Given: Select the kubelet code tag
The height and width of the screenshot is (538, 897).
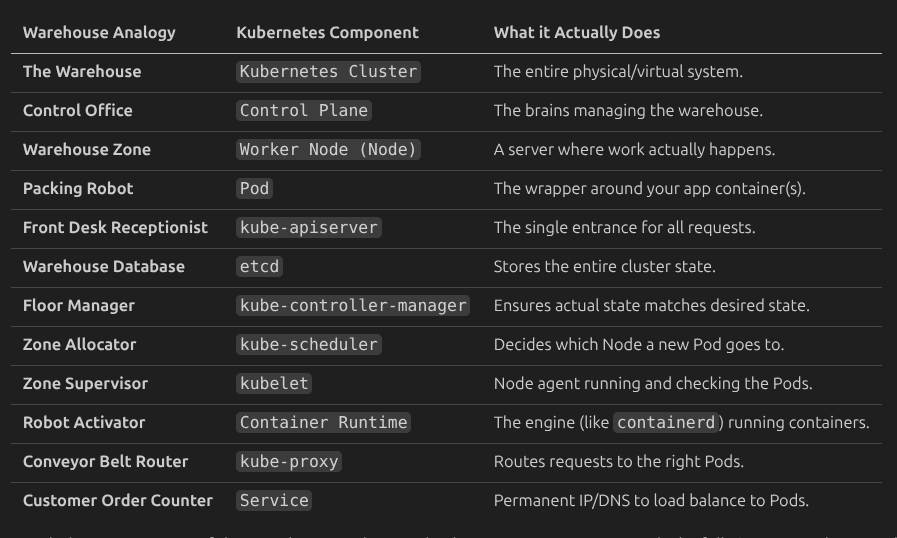Looking at the screenshot, I should point(274,383).
